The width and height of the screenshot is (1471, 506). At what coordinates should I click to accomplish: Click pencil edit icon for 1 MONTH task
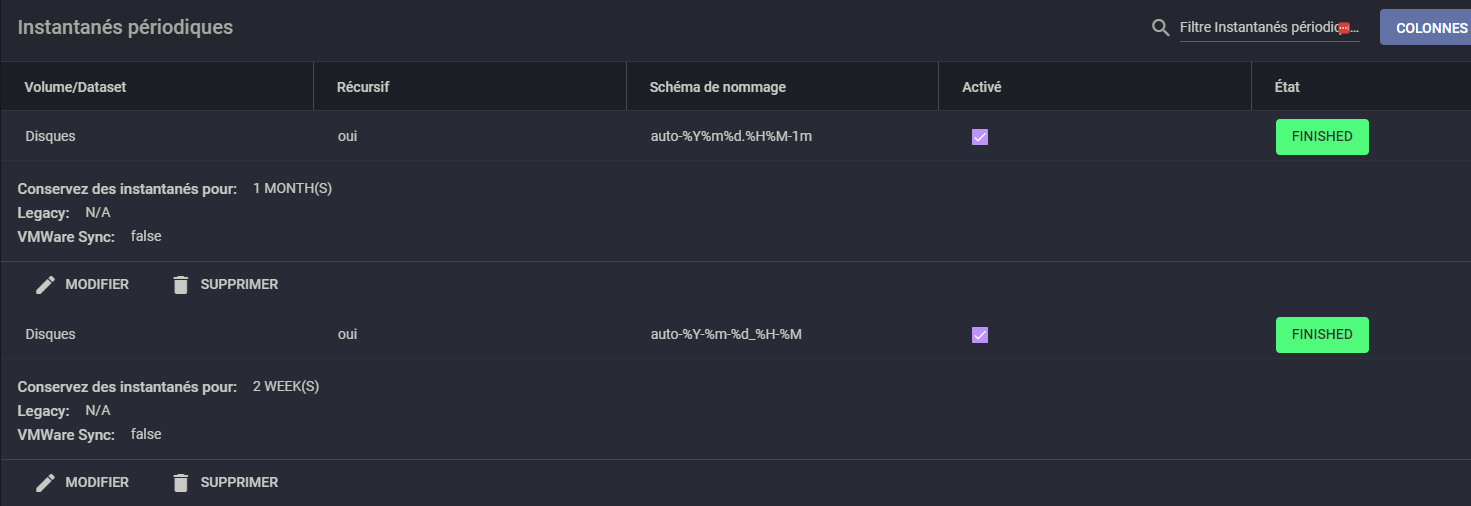tap(45, 285)
